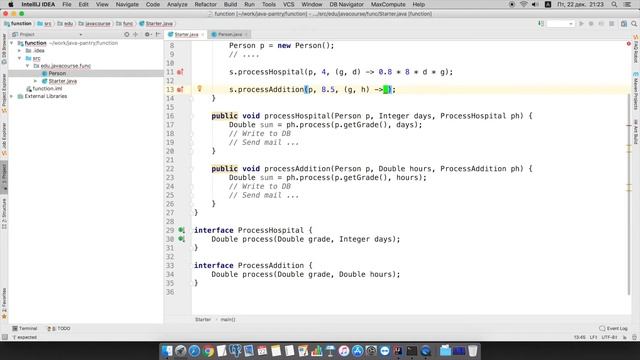Click the LF line separator in status bar
This screenshot has width=640, height=360.
[593, 338]
